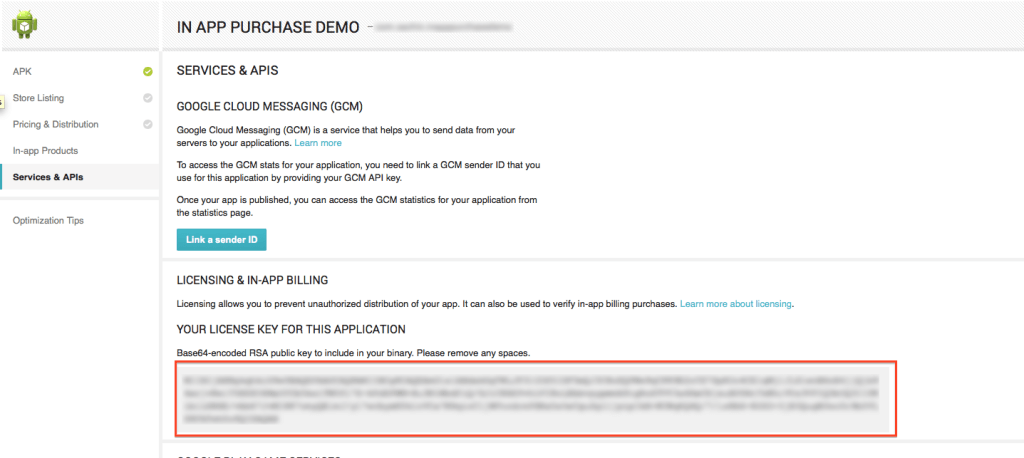Open In-app Products page

coord(45,151)
